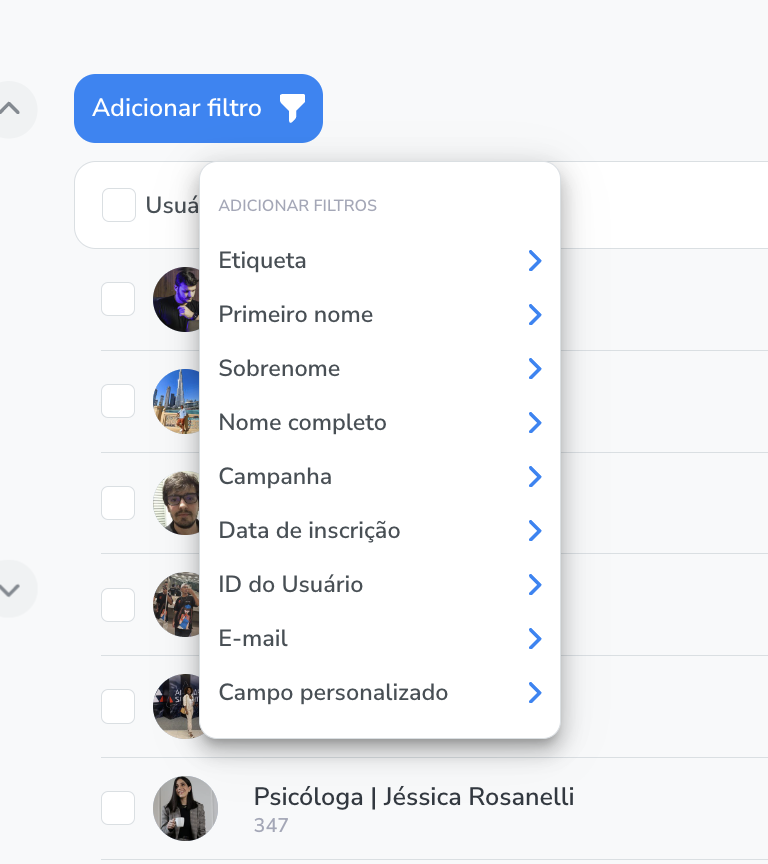This screenshot has width=768, height=864.
Task: Click the chevron next to Sobrenome
Action: click(x=535, y=369)
